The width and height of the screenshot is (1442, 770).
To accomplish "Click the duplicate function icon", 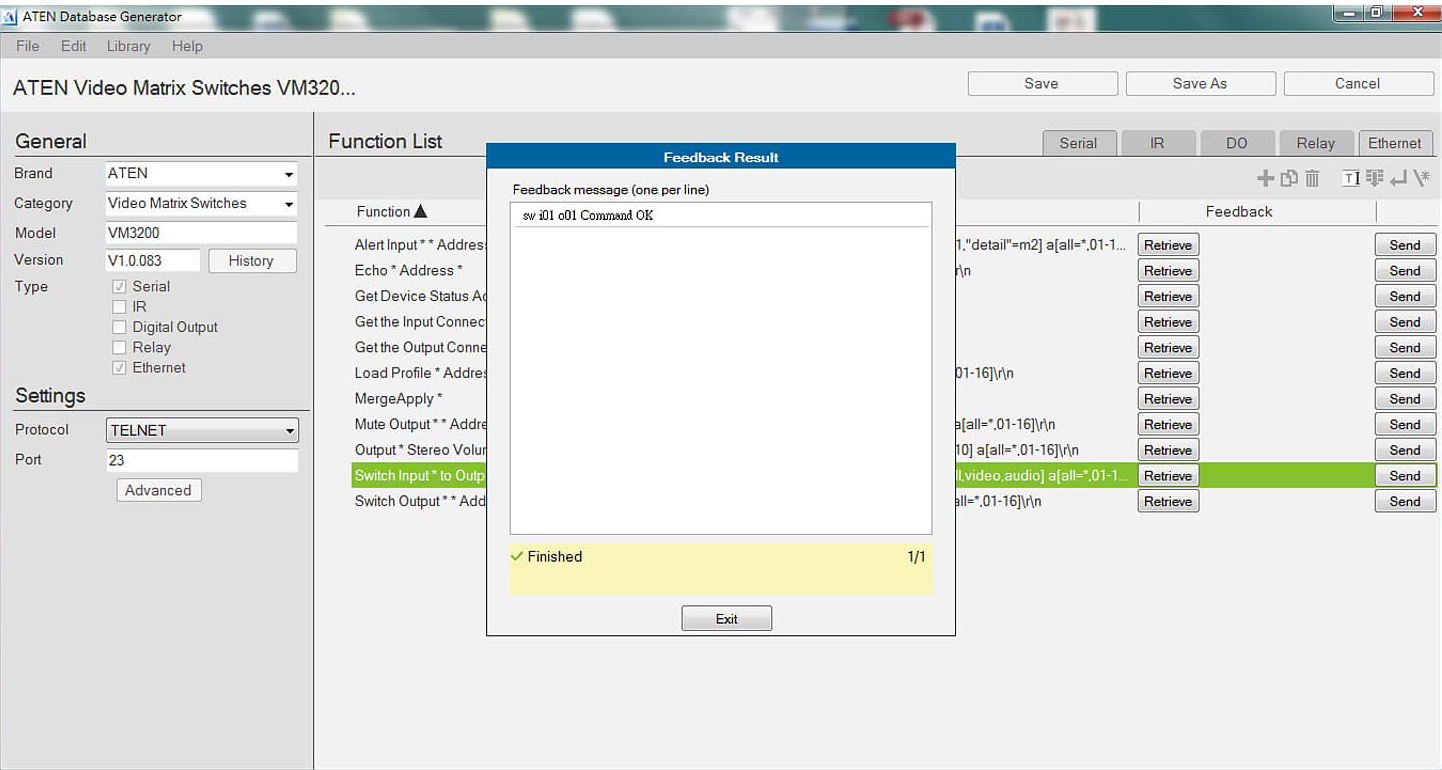I will click(x=1289, y=178).
